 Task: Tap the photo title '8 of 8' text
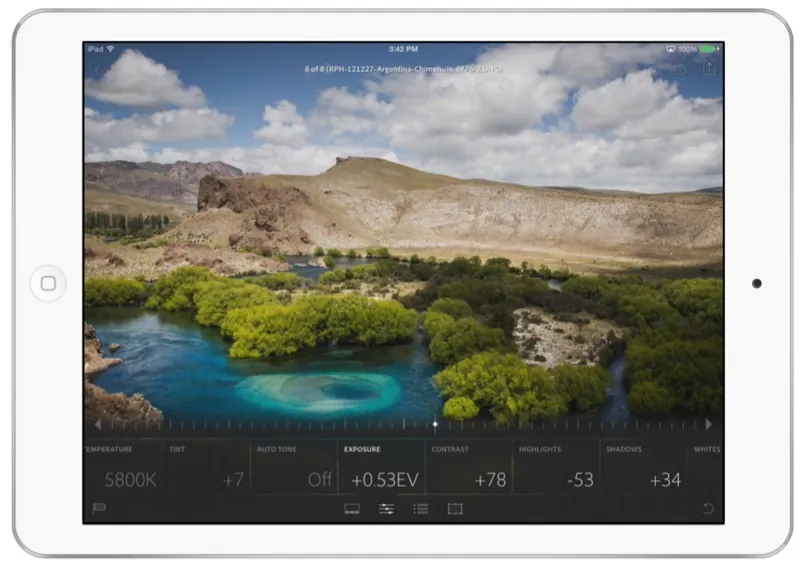403,69
